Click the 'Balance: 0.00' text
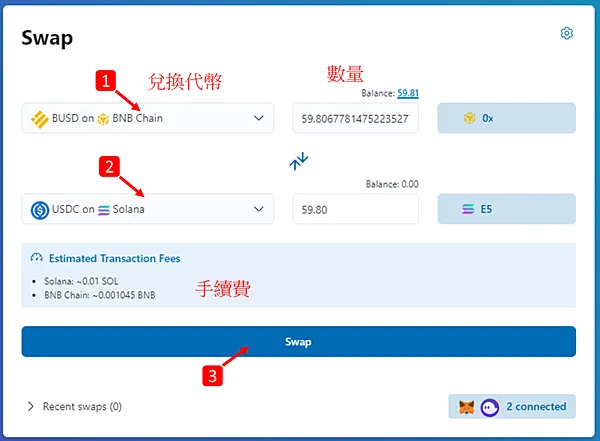The height and width of the screenshot is (441, 600). click(392, 184)
